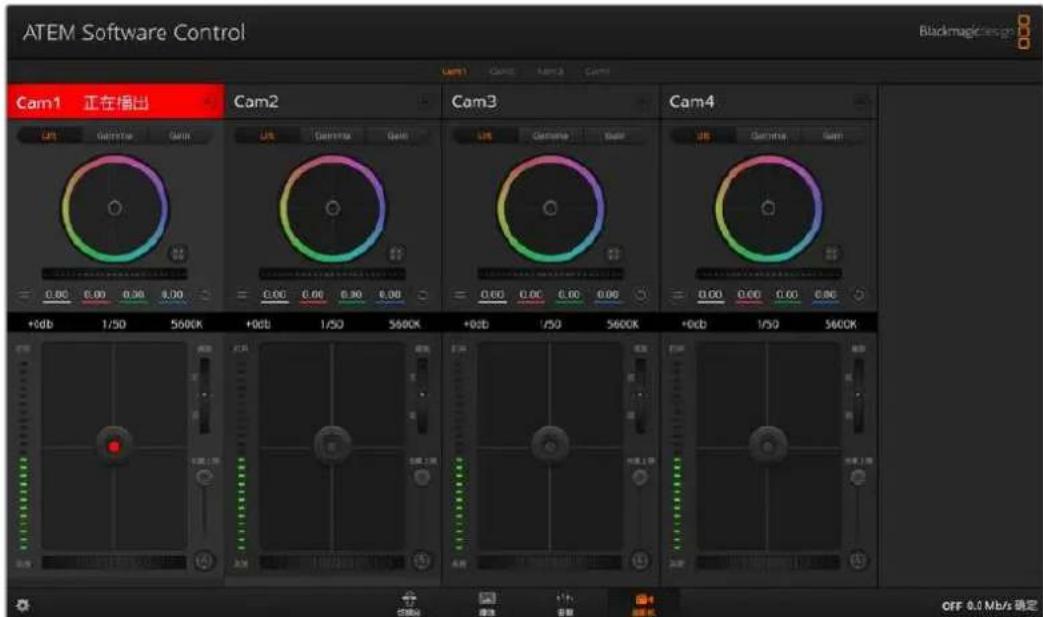Image resolution: width=1043 pixels, height=617 pixels.
Task: Click Cam1 color wheel reset grid icon
Action: tap(178, 253)
